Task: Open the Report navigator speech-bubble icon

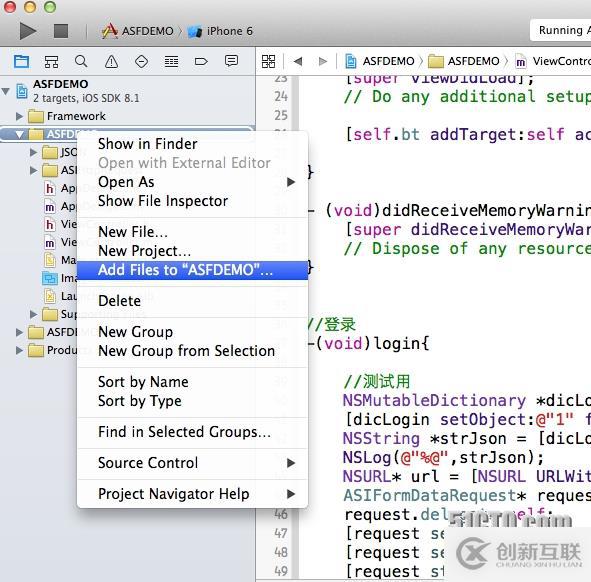Action: point(231,61)
